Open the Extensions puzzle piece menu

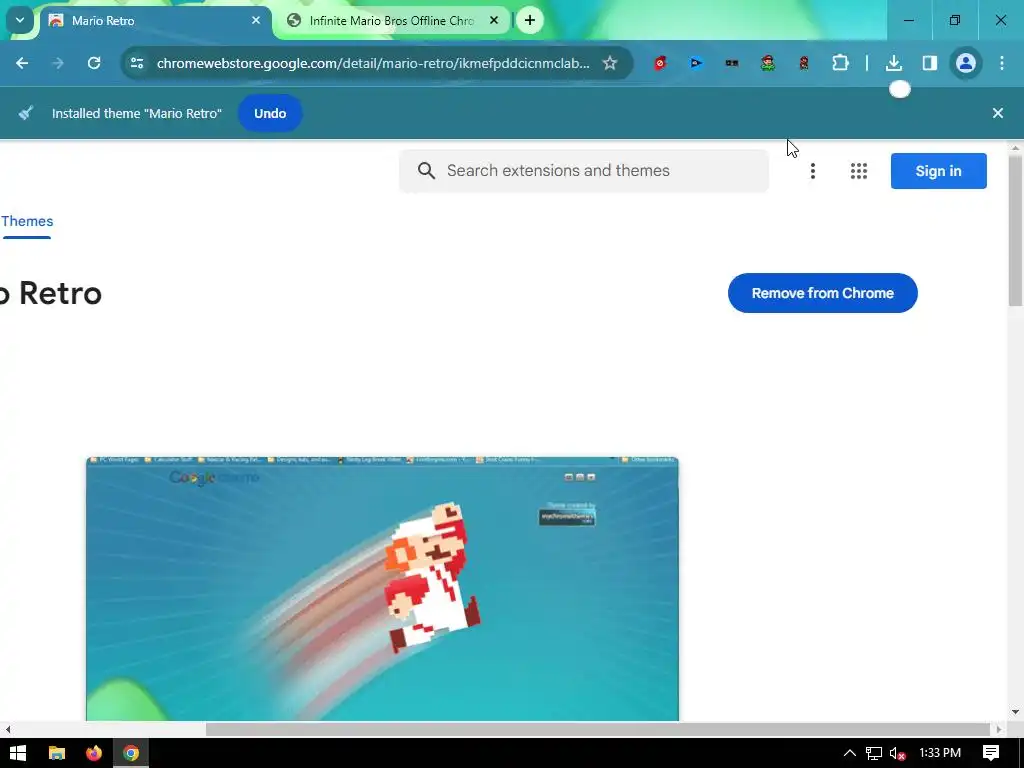[x=840, y=63]
